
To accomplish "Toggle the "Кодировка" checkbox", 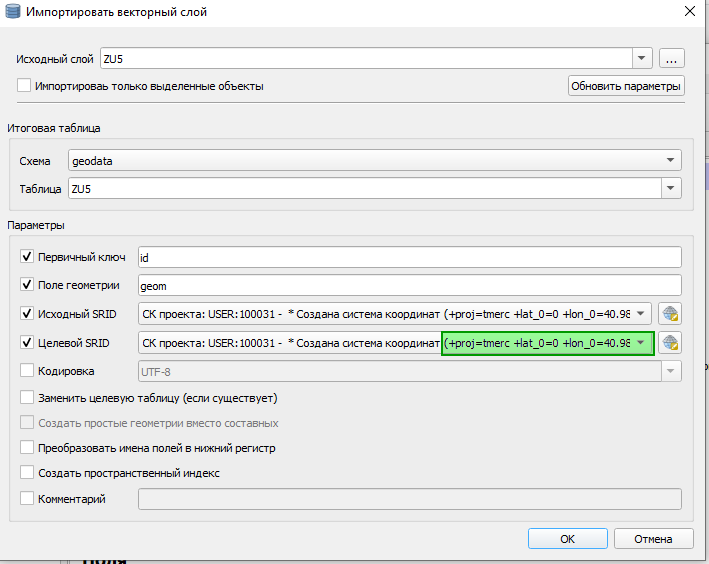I will (27, 371).
